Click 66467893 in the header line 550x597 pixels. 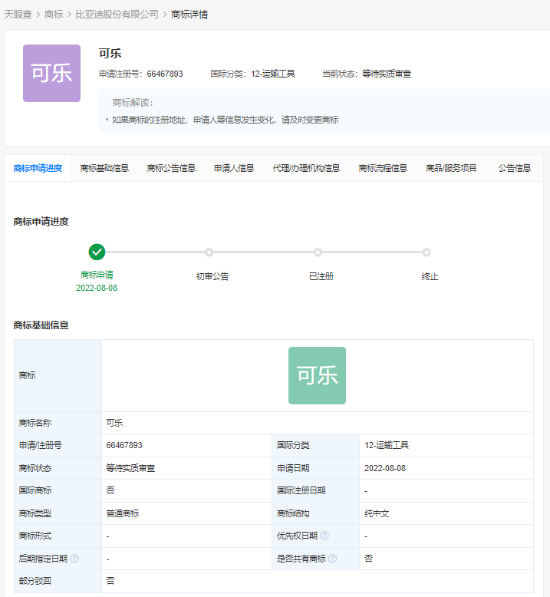(165, 74)
